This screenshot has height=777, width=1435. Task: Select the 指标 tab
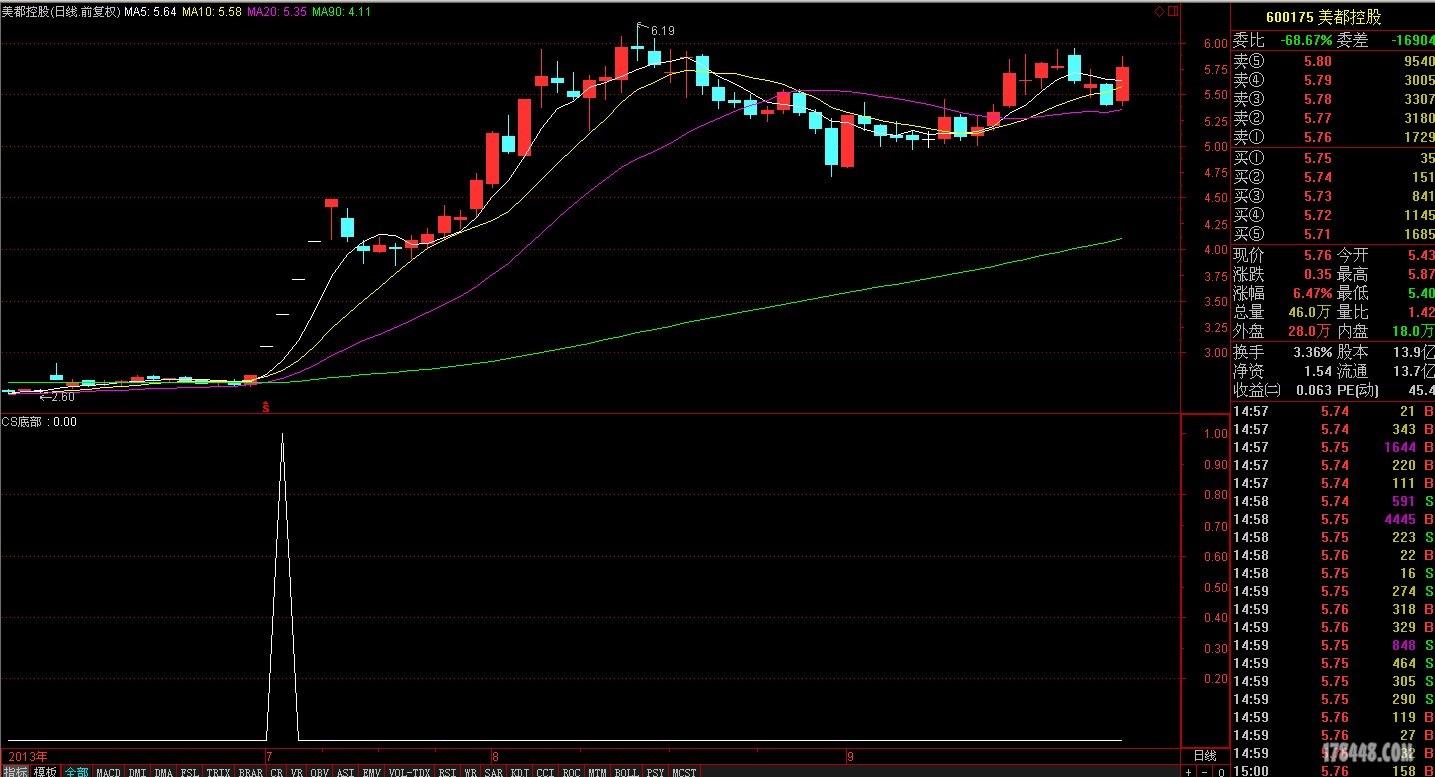point(15,772)
